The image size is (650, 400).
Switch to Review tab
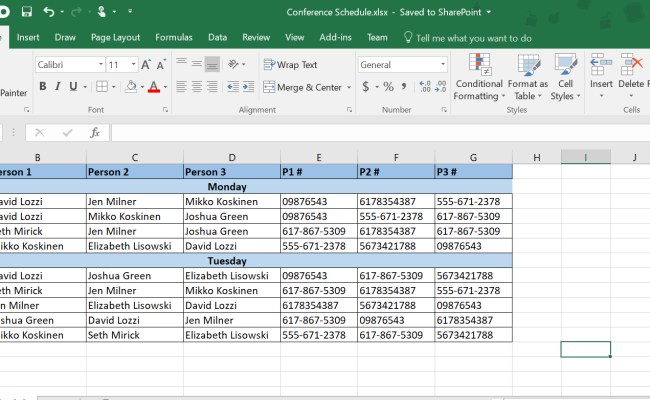coord(256,37)
